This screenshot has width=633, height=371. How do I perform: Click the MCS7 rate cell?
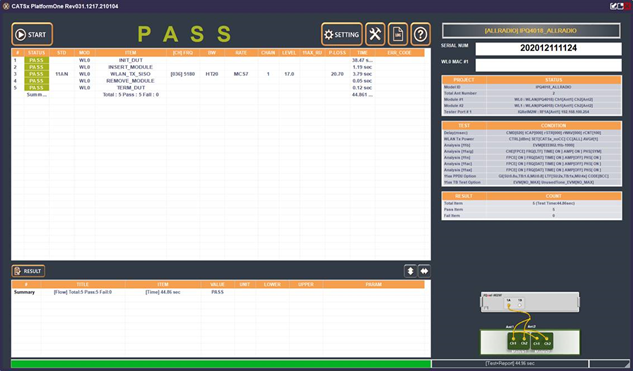(241, 74)
